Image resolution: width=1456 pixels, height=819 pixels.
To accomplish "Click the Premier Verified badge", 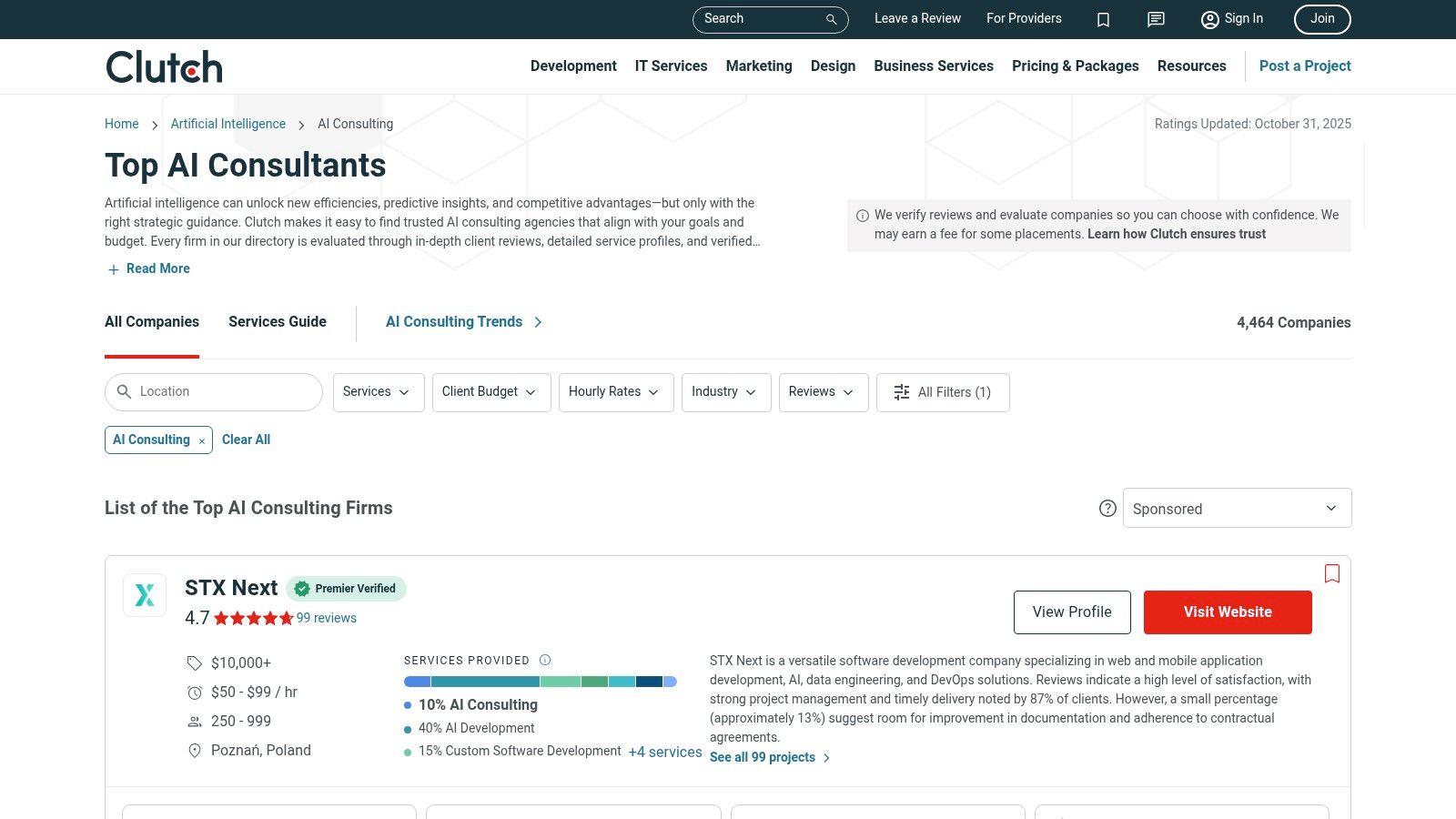I will [346, 589].
